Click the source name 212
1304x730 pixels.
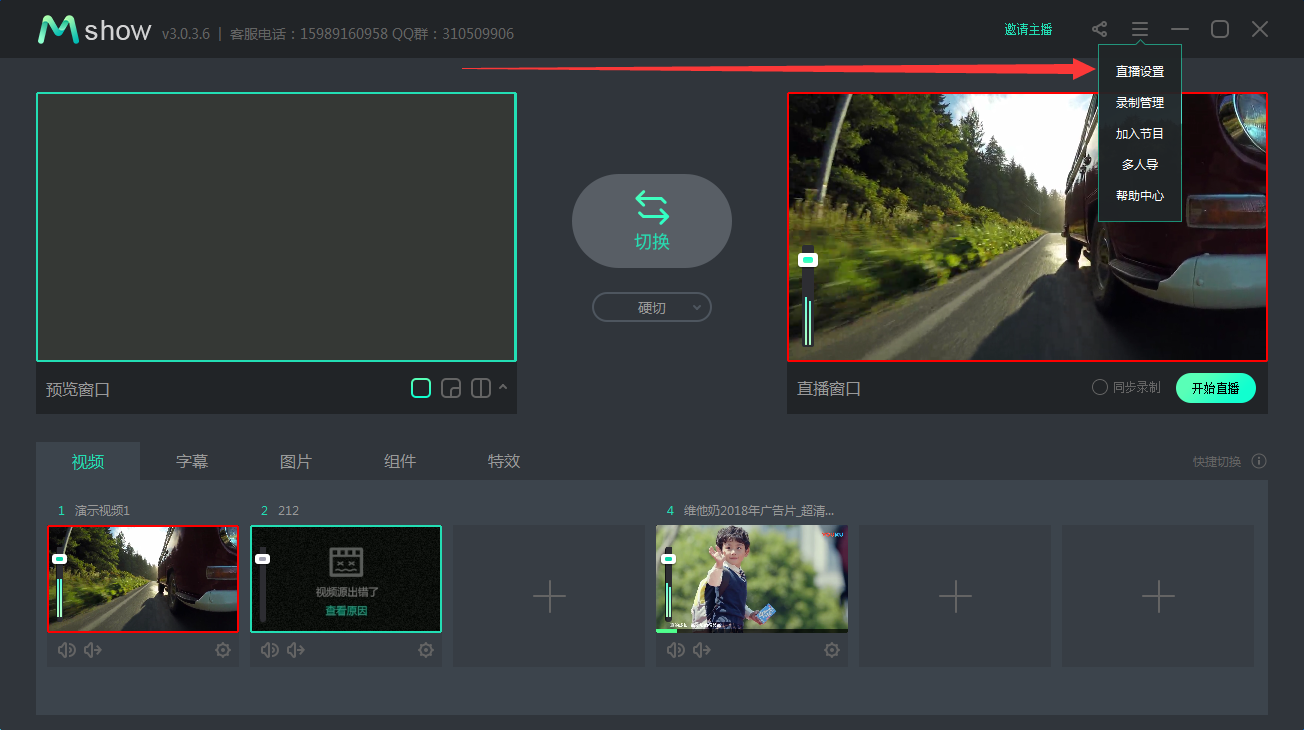pos(288,511)
